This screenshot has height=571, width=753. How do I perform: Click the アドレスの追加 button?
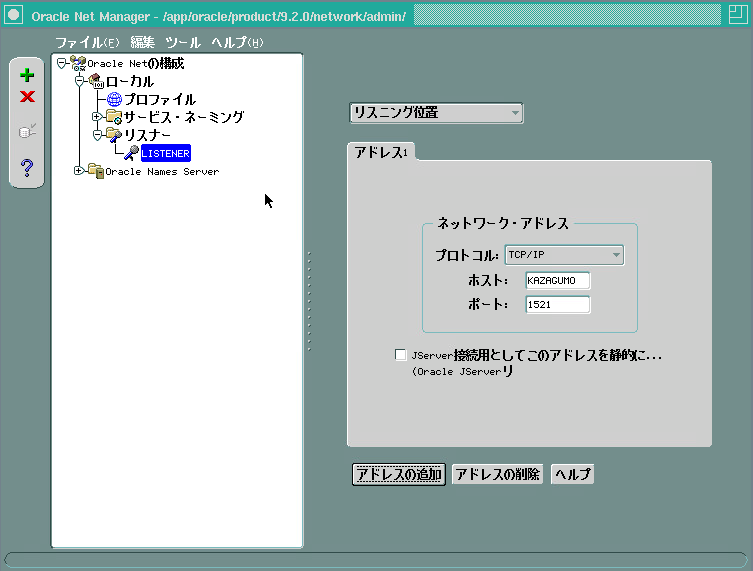click(399, 474)
